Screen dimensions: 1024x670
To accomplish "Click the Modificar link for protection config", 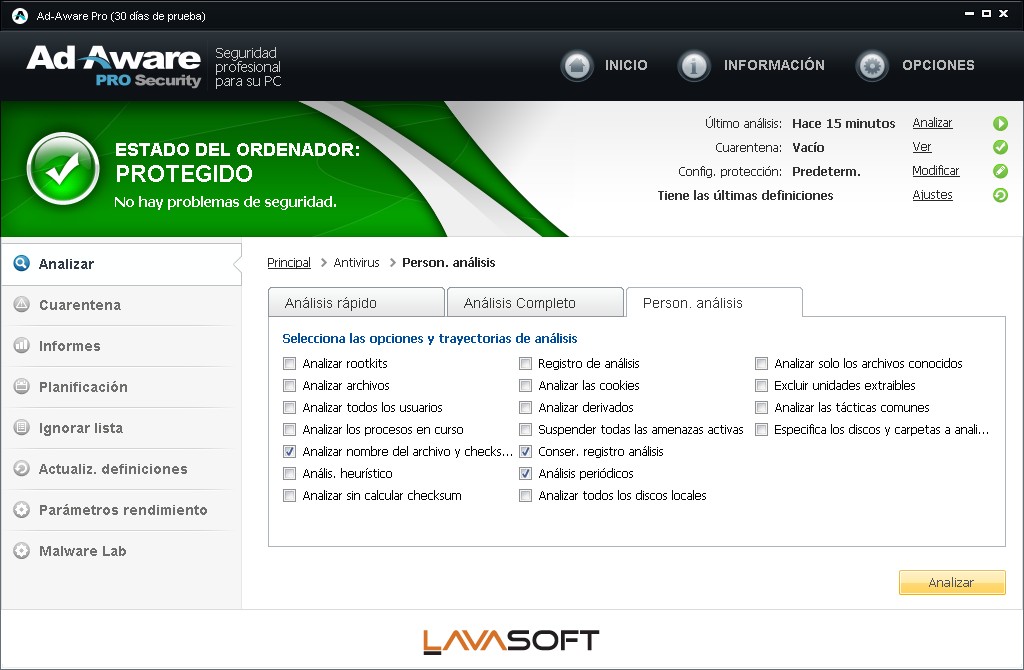I will (936, 171).
